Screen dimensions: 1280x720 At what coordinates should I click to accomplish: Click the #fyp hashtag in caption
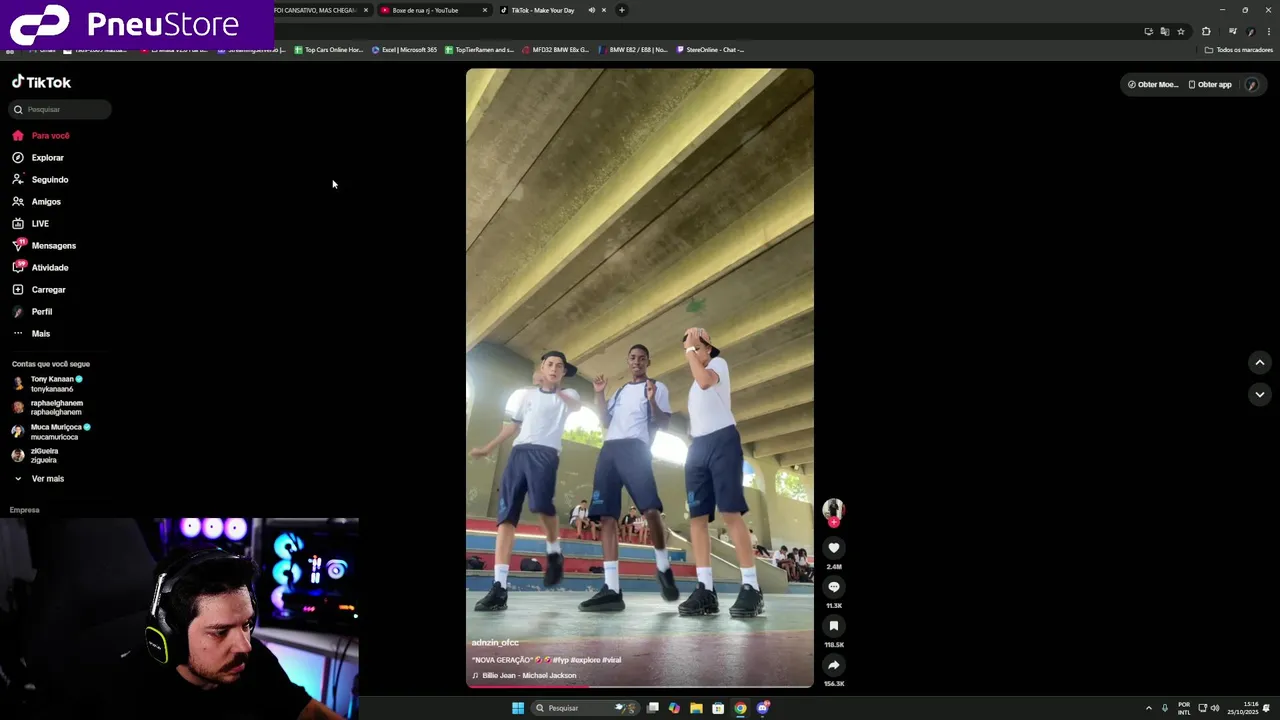563,660
